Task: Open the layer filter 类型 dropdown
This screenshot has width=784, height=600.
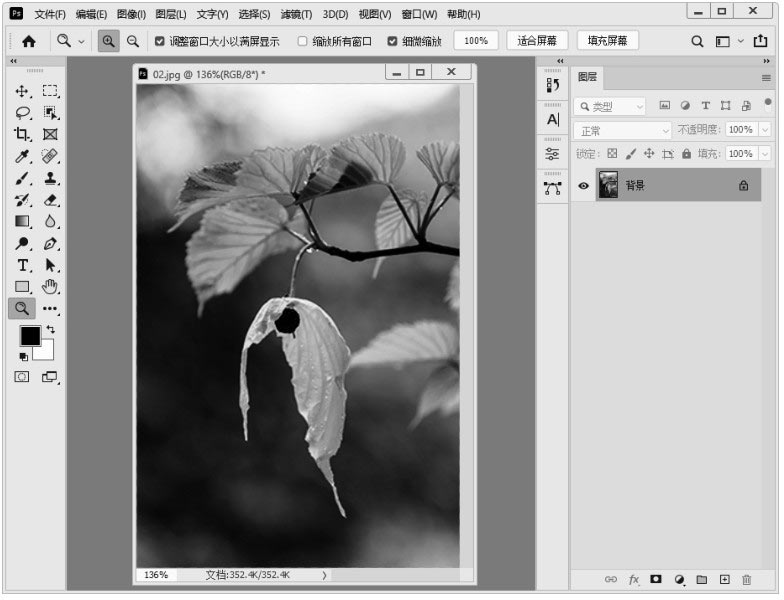Action: point(611,106)
